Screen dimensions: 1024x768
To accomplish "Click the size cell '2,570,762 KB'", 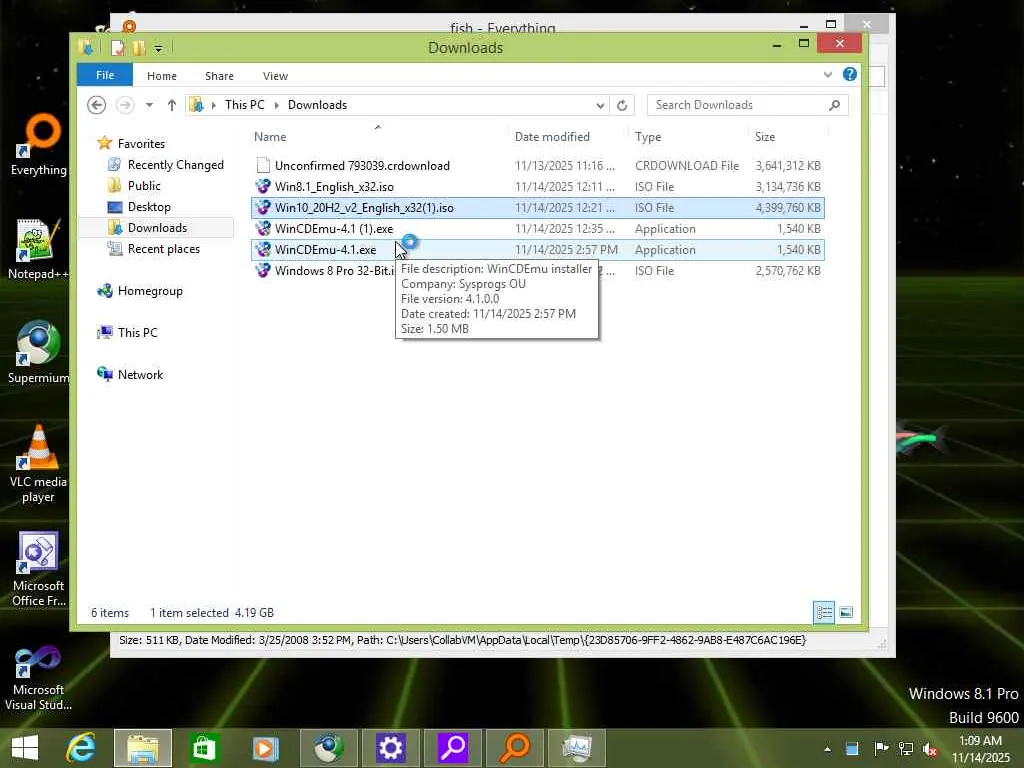I will 788,270.
